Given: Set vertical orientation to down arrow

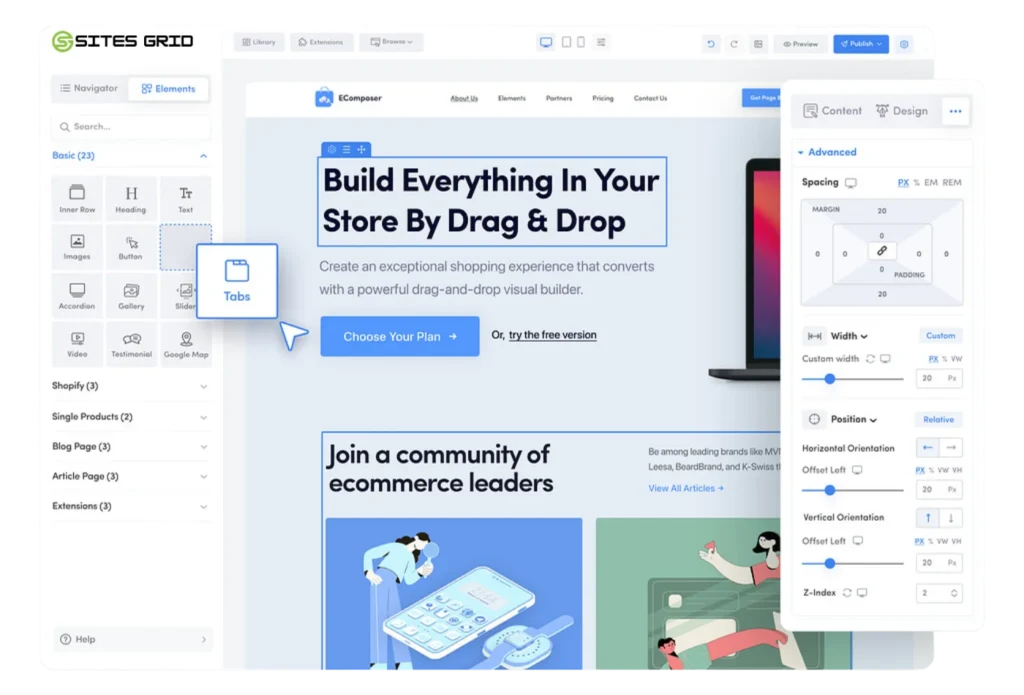Looking at the screenshot, I should pyautogui.click(x=951, y=517).
